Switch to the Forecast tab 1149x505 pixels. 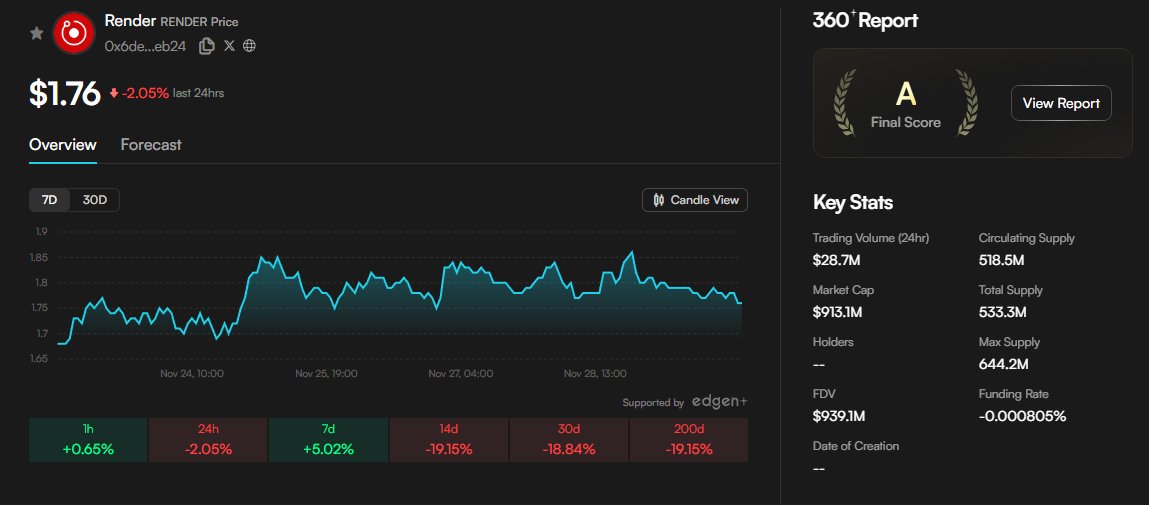click(151, 144)
